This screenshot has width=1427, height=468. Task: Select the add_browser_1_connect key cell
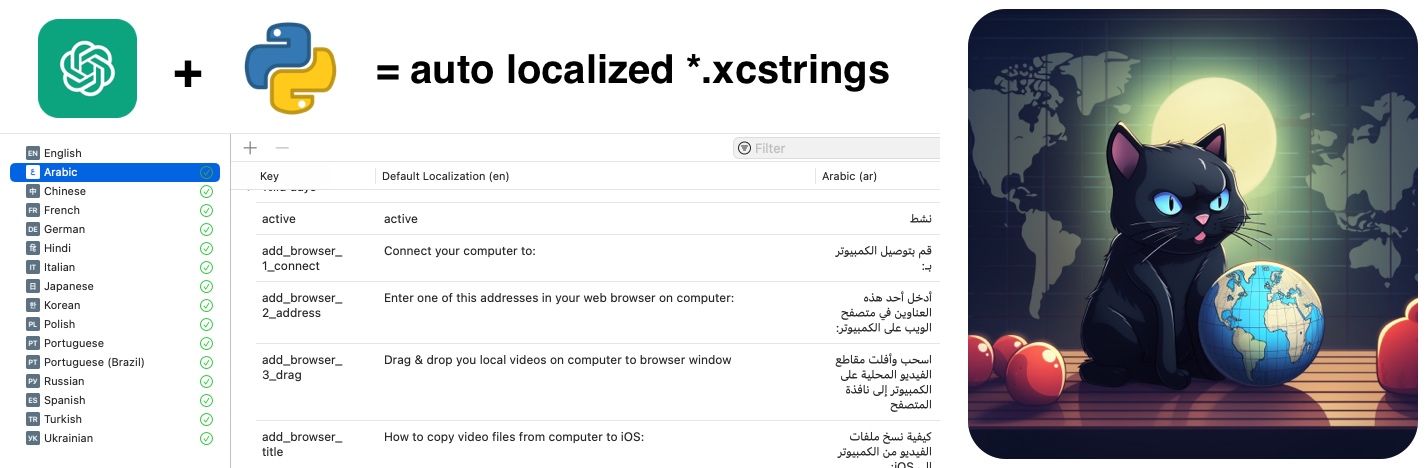302,258
